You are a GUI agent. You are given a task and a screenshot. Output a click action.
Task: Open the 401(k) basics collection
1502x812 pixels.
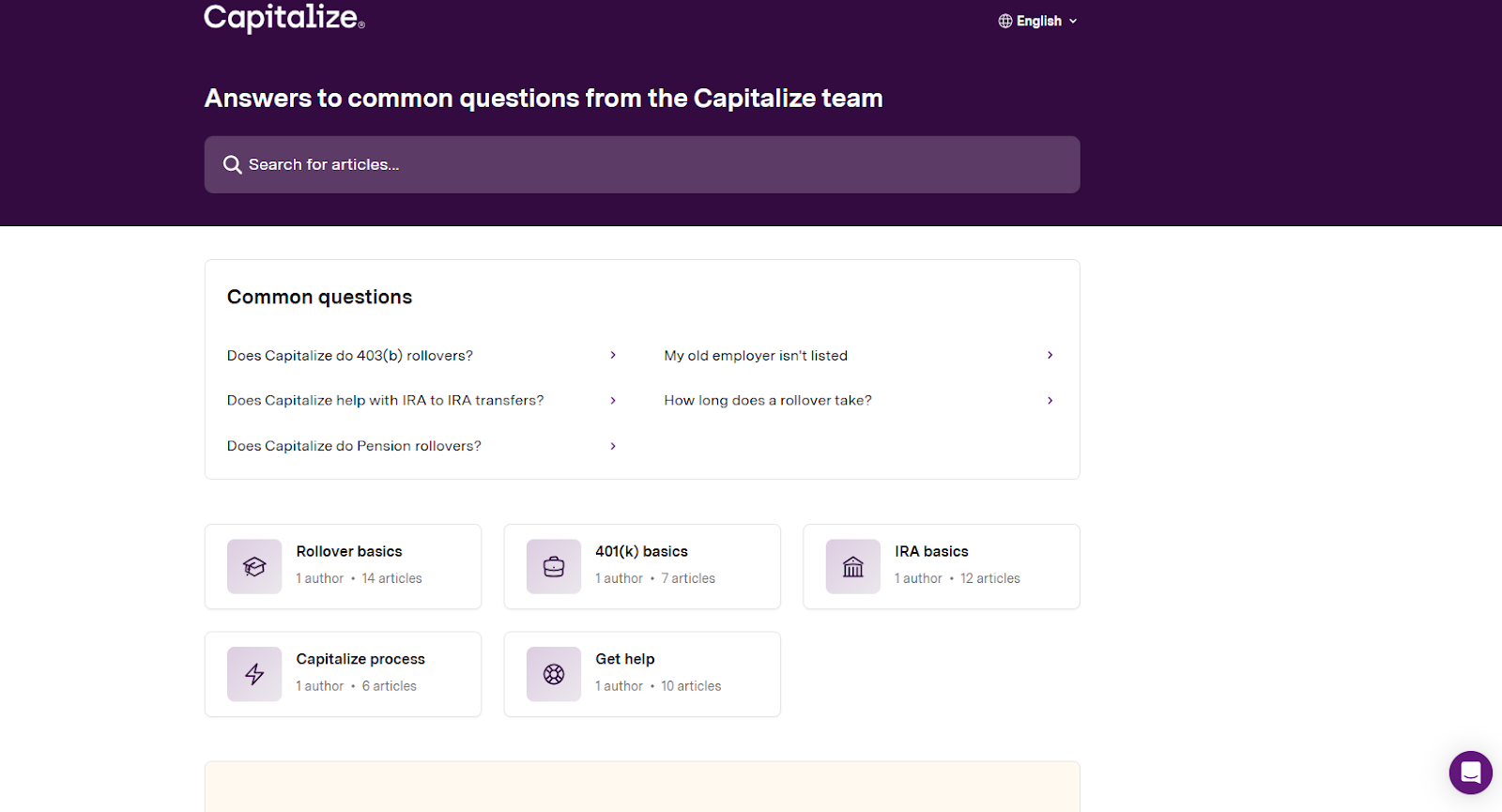click(642, 567)
